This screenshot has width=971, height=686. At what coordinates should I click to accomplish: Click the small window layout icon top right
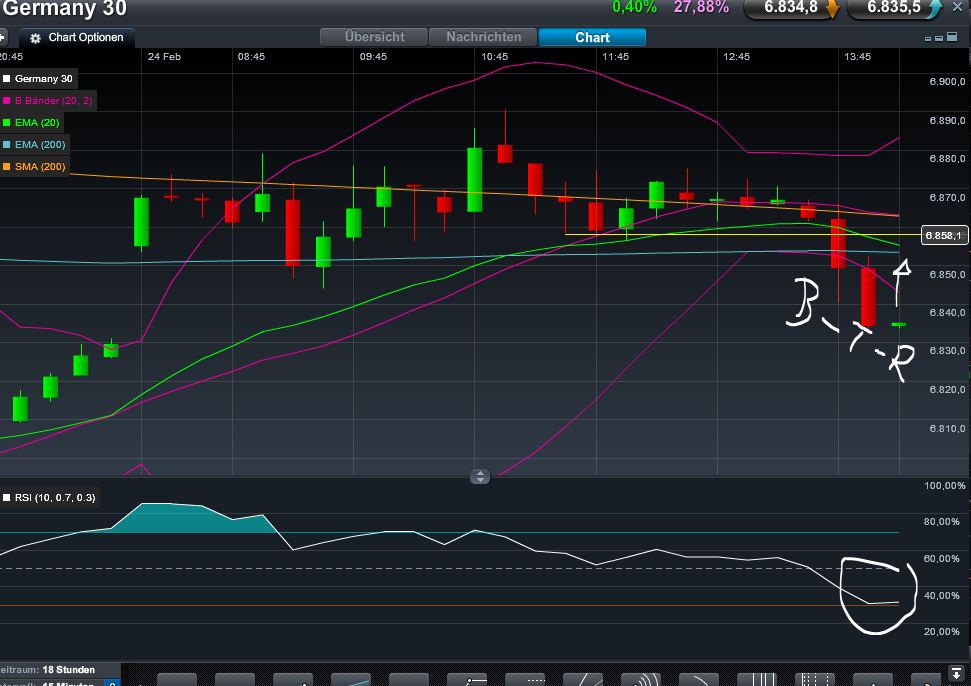[928, 38]
